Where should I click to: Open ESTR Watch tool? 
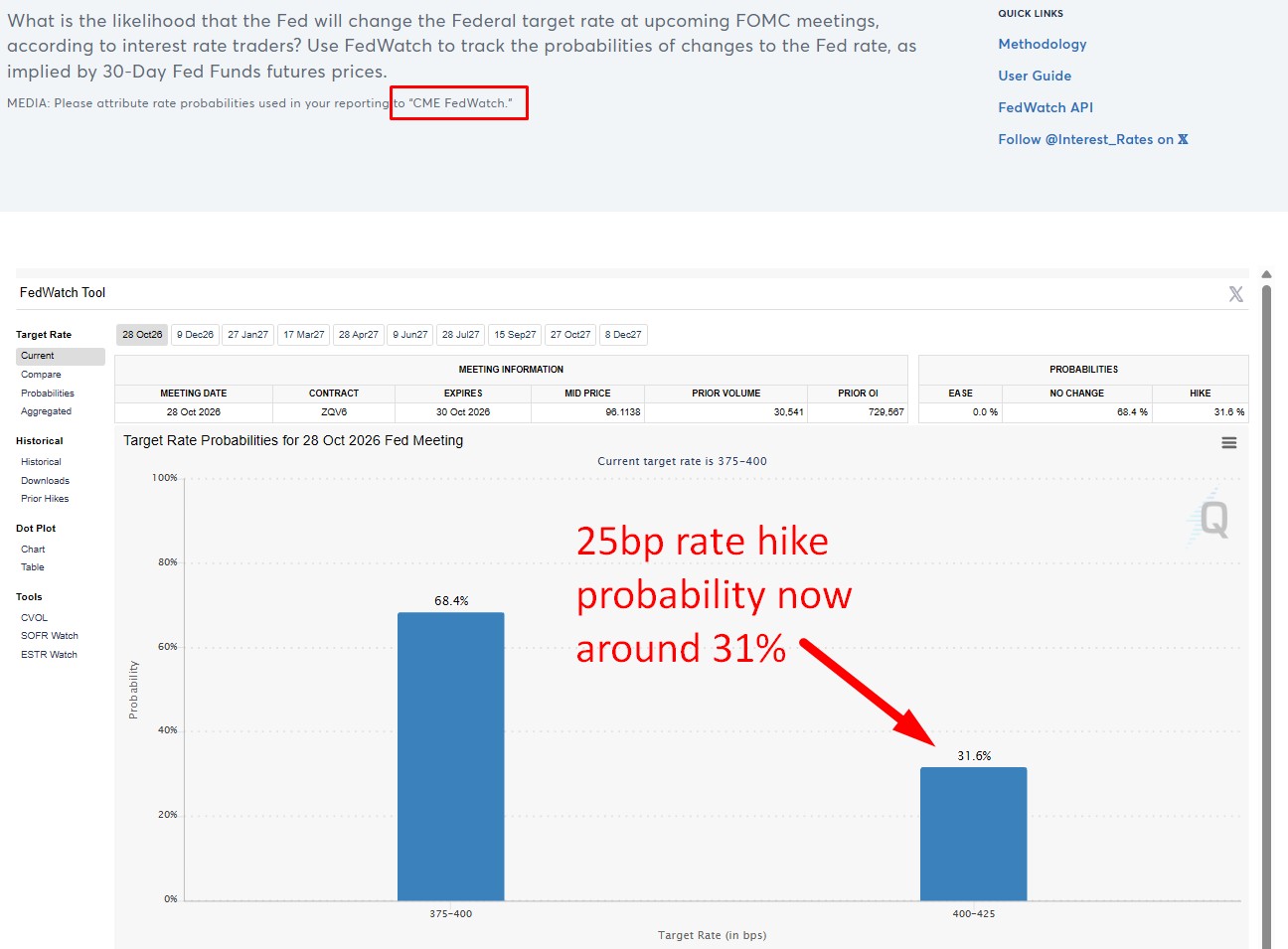pyautogui.click(x=49, y=655)
